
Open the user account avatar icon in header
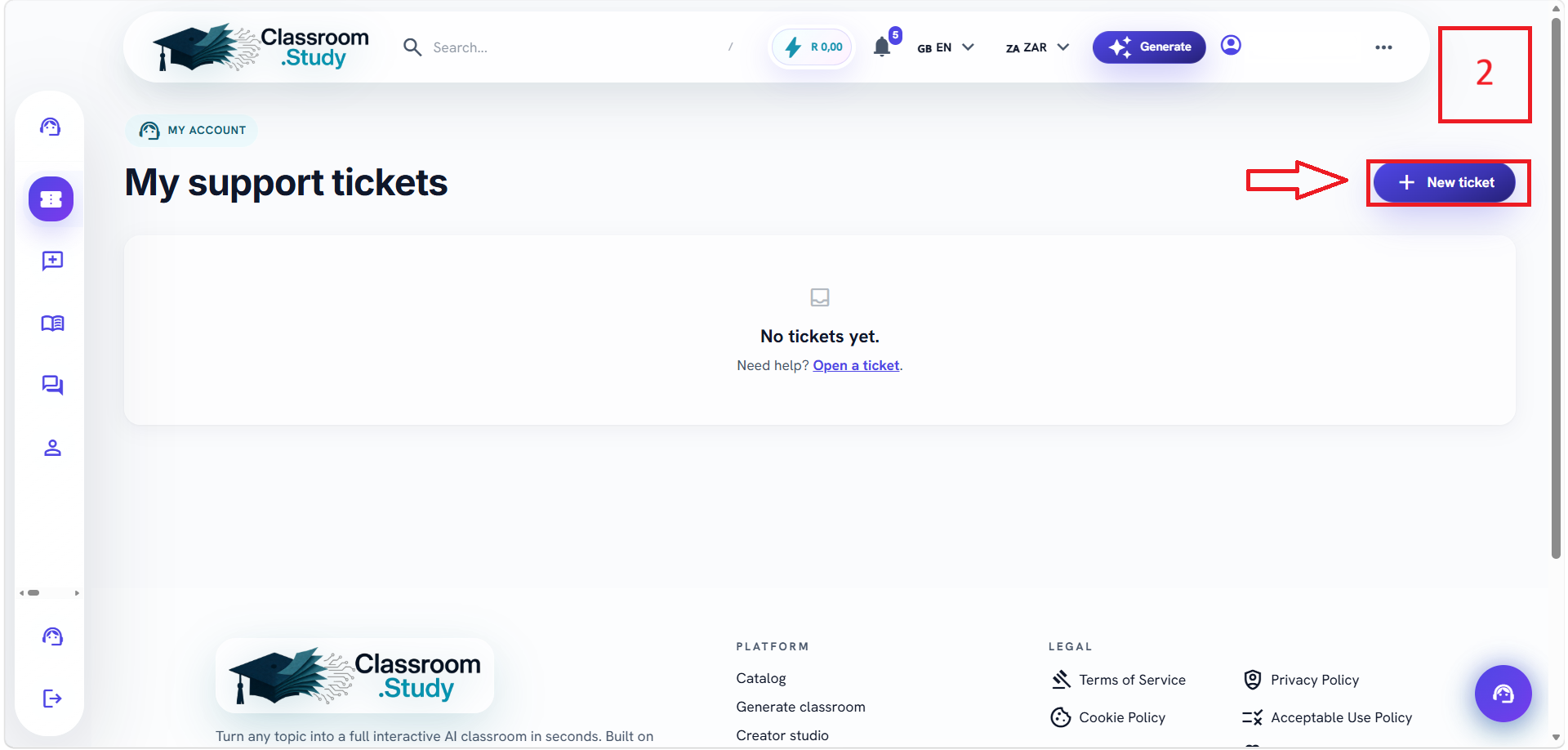(1231, 45)
